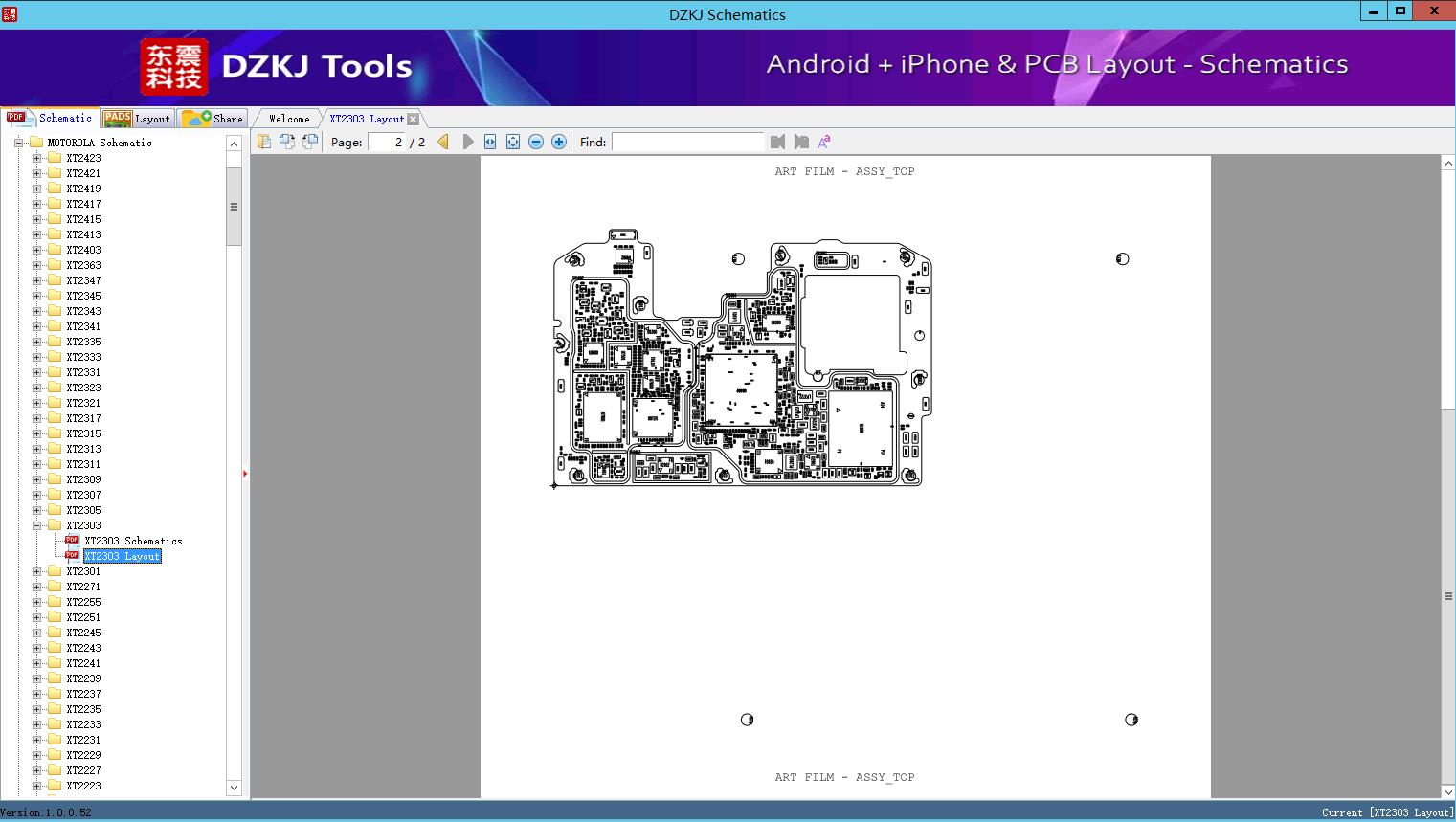Go to the previous page arrow
This screenshot has height=822, width=1456.
[x=443, y=142]
